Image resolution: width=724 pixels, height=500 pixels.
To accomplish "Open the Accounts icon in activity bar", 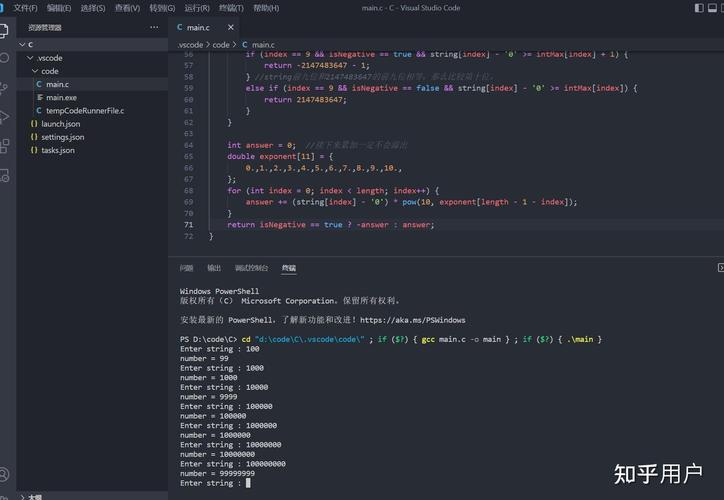I will coord(4,473).
